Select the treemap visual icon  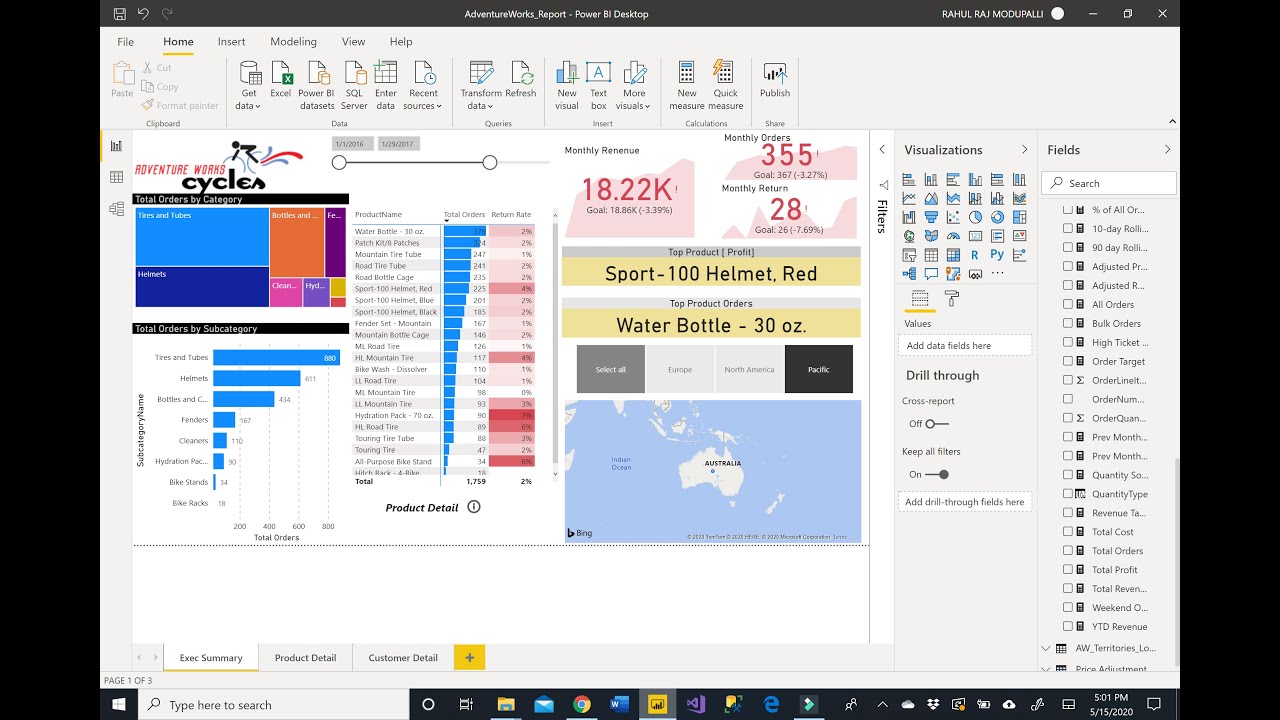point(1019,217)
